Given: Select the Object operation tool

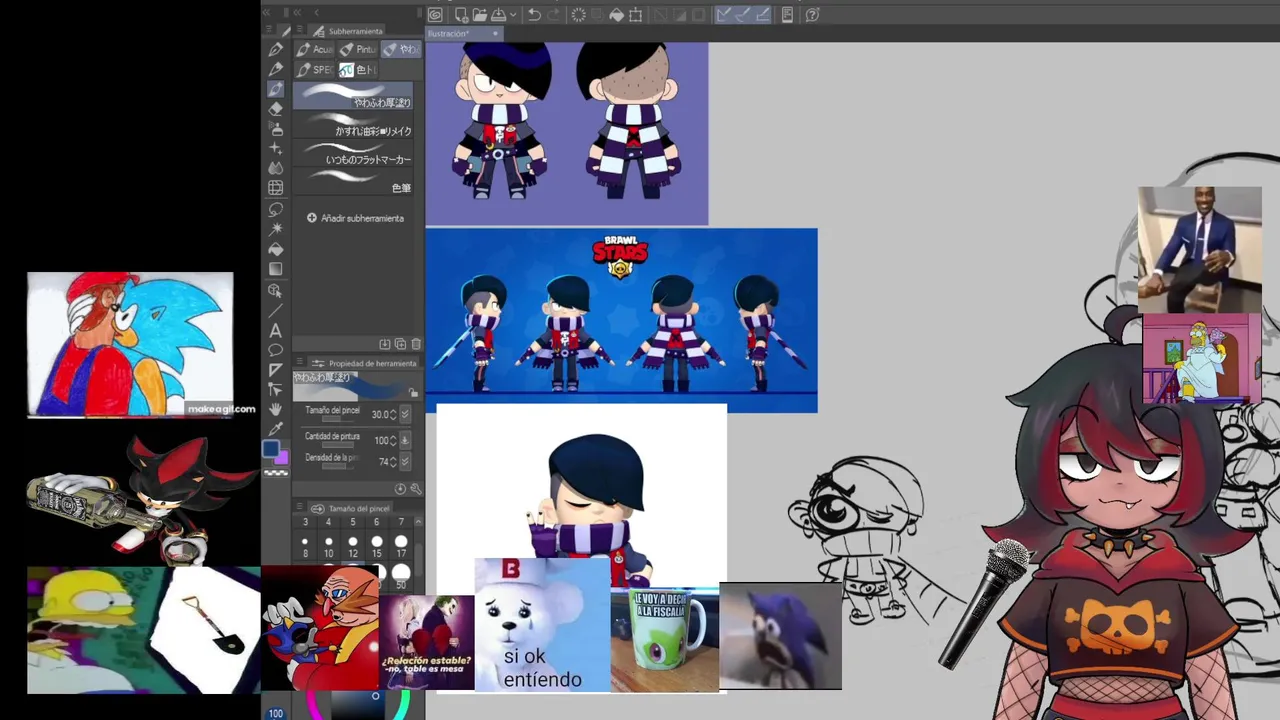Looking at the screenshot, I should [x=275, y=290].
